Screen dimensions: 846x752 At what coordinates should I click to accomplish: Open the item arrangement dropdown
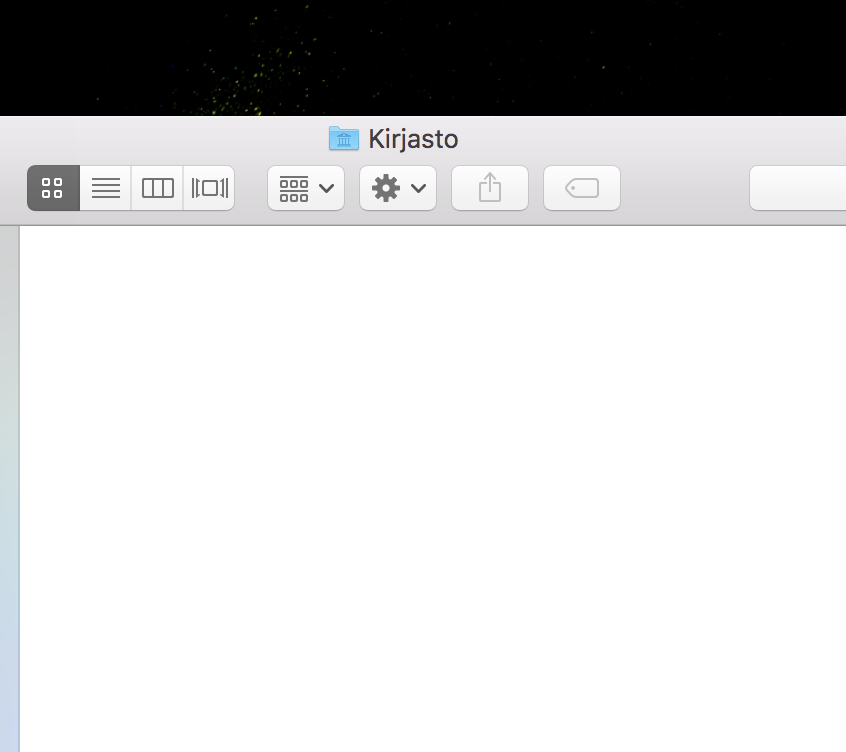coord(306,188)
